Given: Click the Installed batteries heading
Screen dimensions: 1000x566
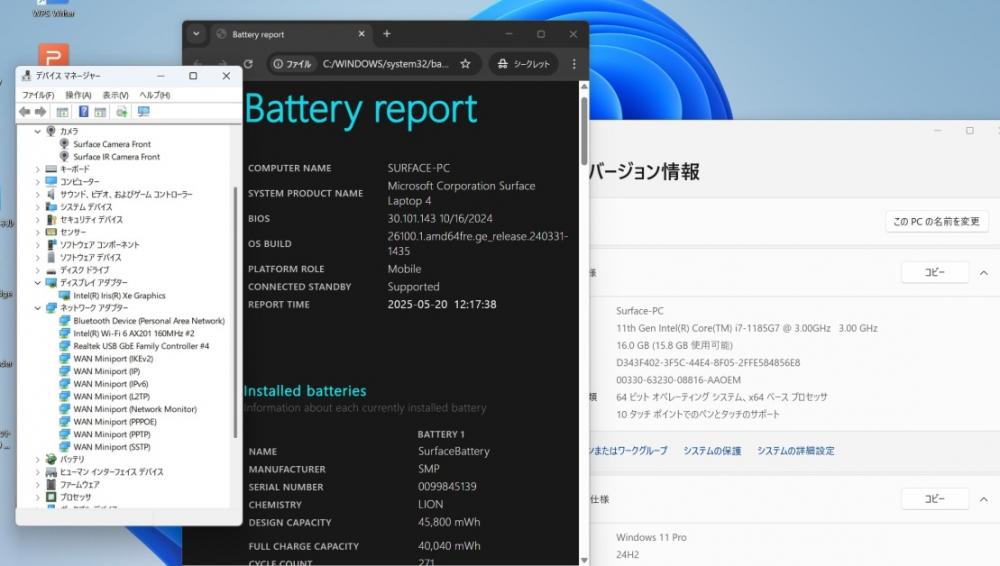Looking at the screenshot, I should point(305,391).
